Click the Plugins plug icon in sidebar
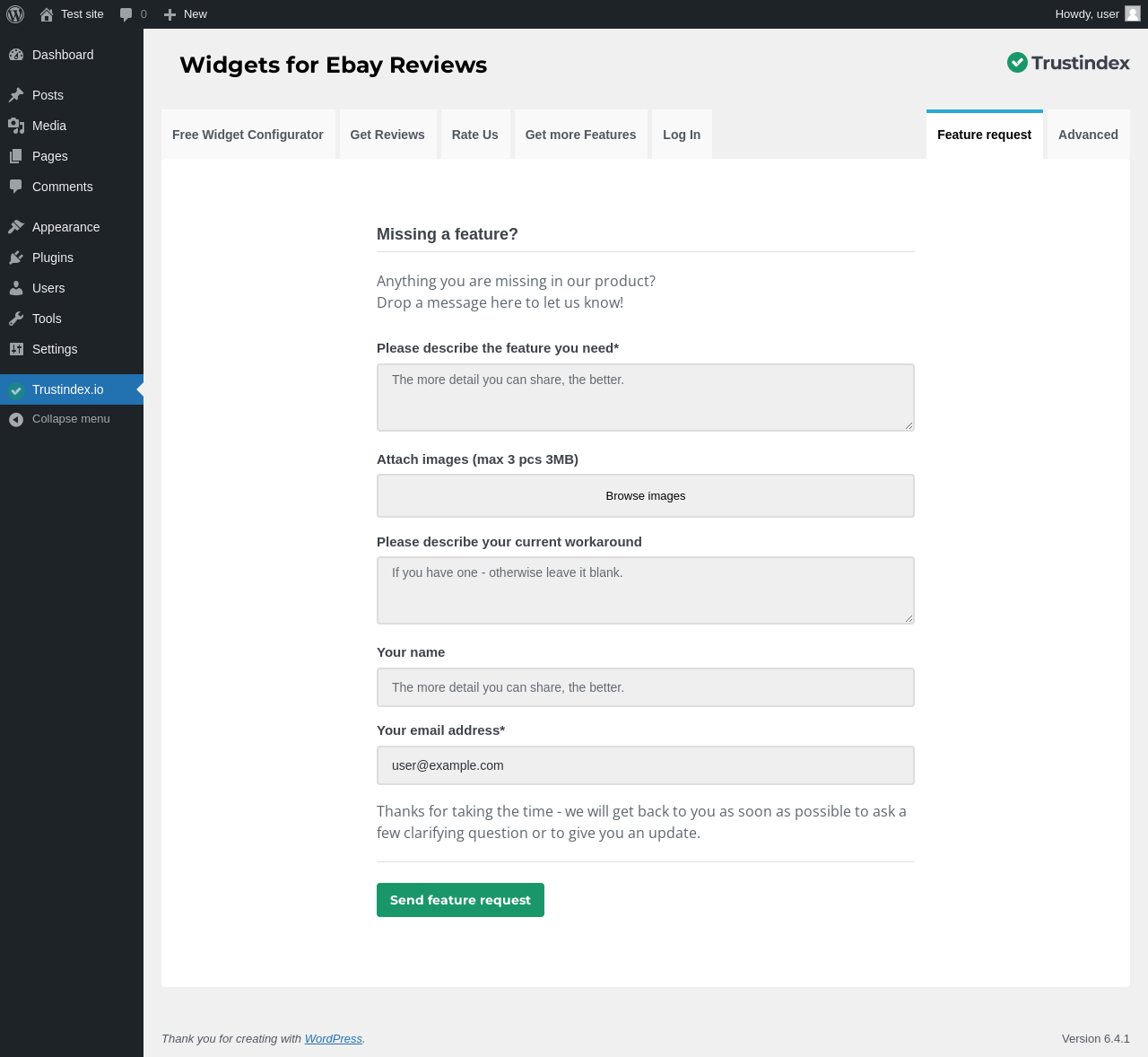 16,258
